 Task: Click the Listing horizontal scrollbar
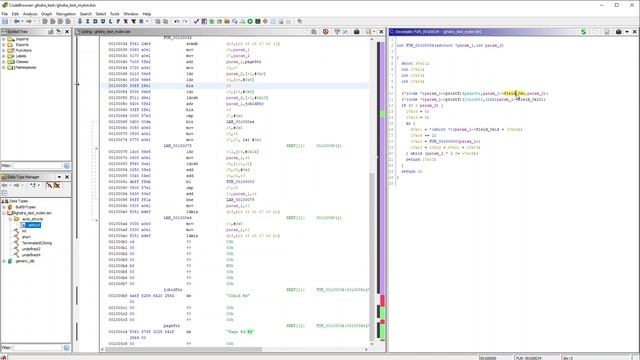[235, 349]
